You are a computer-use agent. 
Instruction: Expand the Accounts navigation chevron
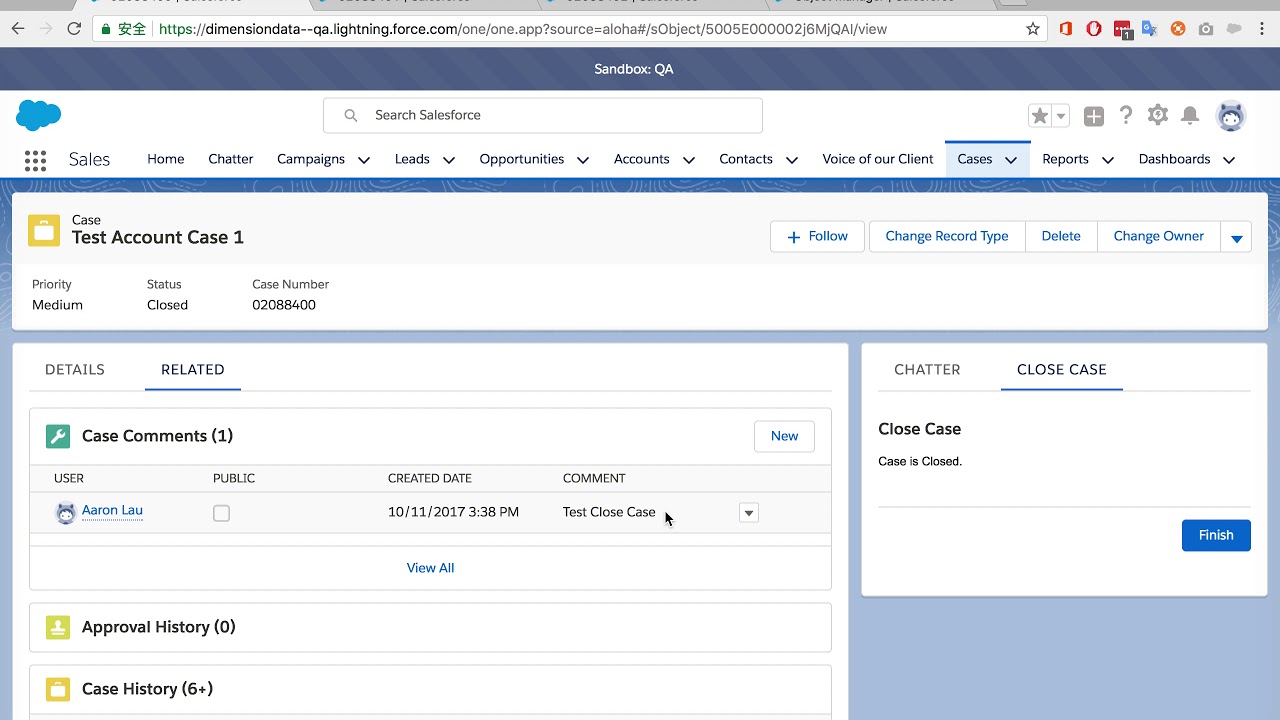pos(688,160)
